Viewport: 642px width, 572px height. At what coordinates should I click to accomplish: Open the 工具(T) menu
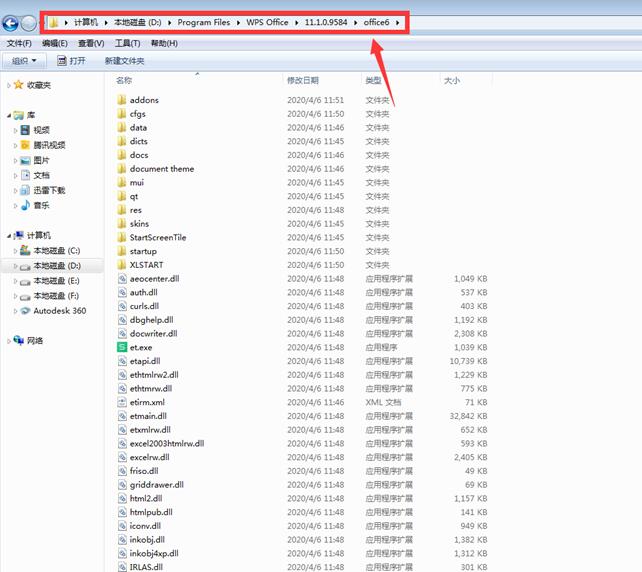pos(127,43)
